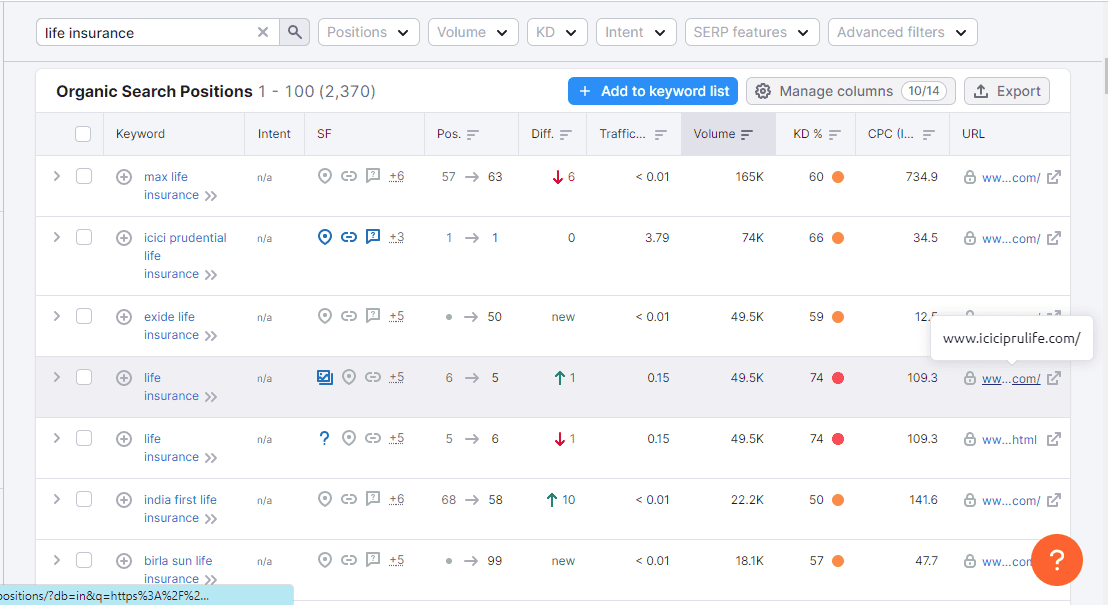Expand the max life insurance row
Screen dimensions: 1108x605
tap(57, 176)
